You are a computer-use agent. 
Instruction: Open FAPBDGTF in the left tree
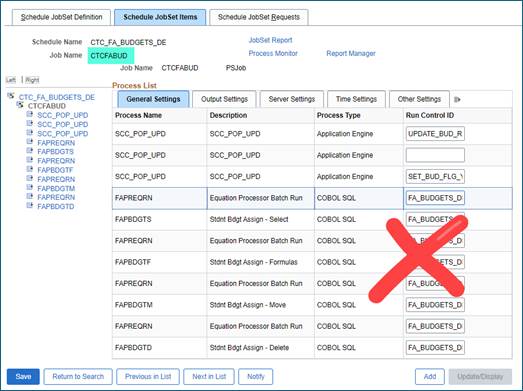point(55,170)
